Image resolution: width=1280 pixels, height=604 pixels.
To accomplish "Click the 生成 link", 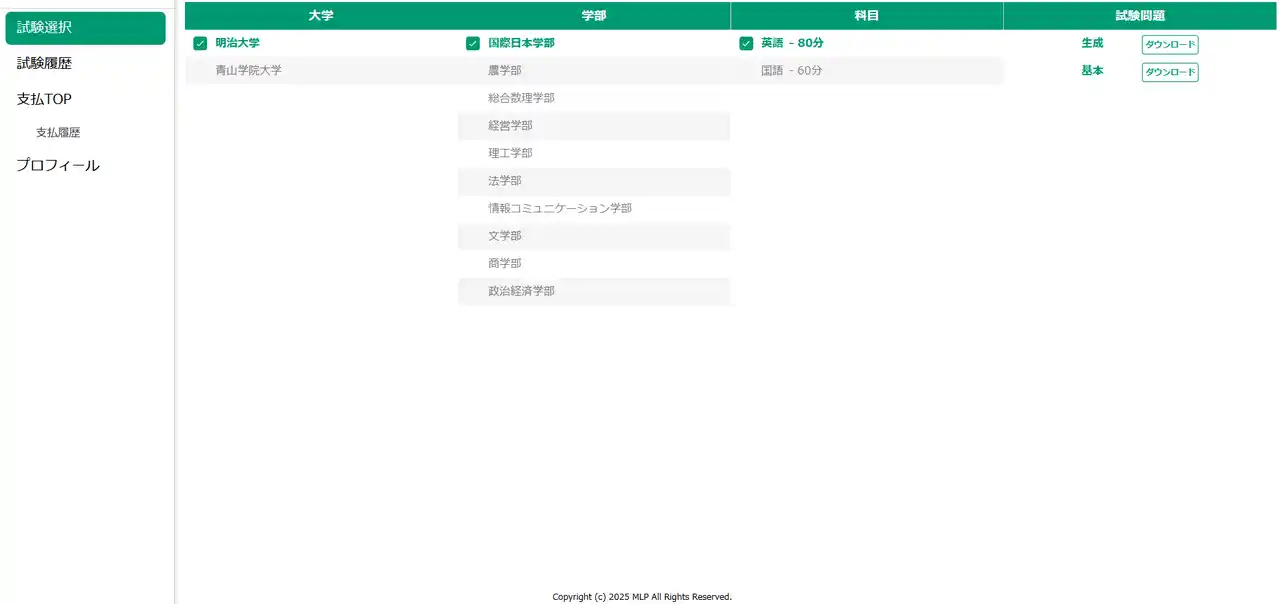I will tap(1092, 43).
